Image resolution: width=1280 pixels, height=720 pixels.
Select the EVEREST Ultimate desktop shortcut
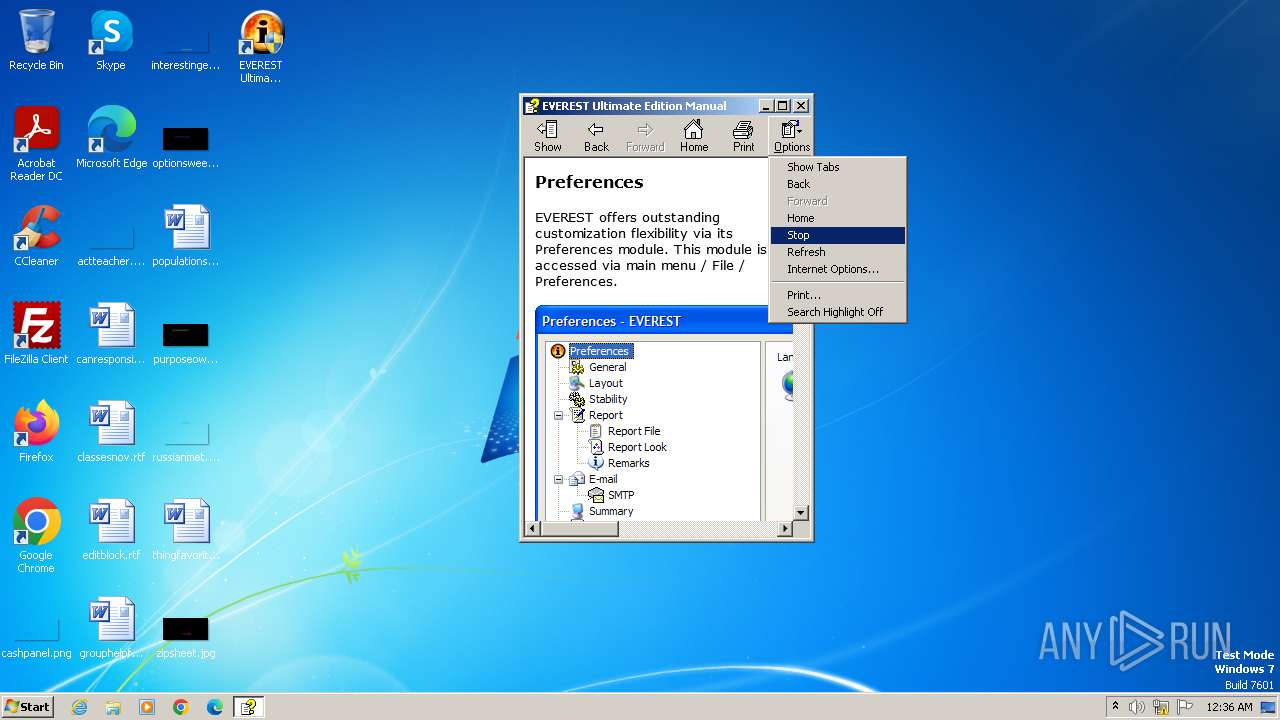point(261,47)
